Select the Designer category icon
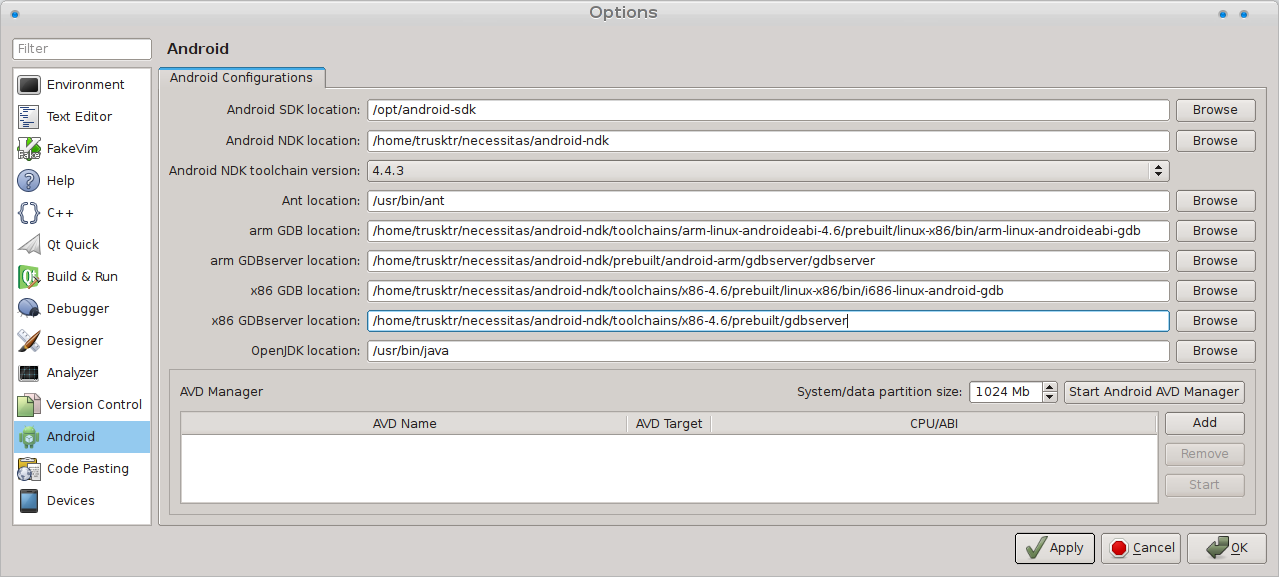This screenshot has width=1279, height=577. tap(29, 341)
